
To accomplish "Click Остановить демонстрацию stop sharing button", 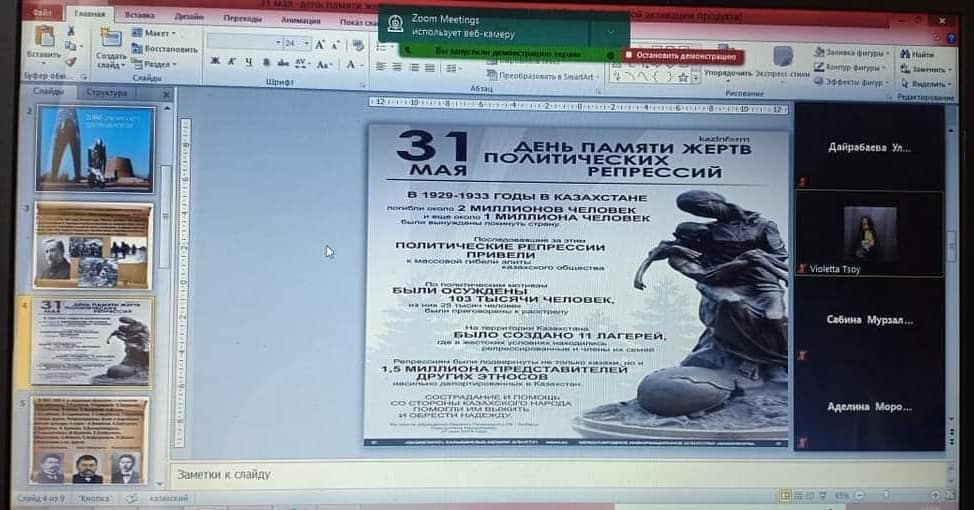I will coord(681,56).
